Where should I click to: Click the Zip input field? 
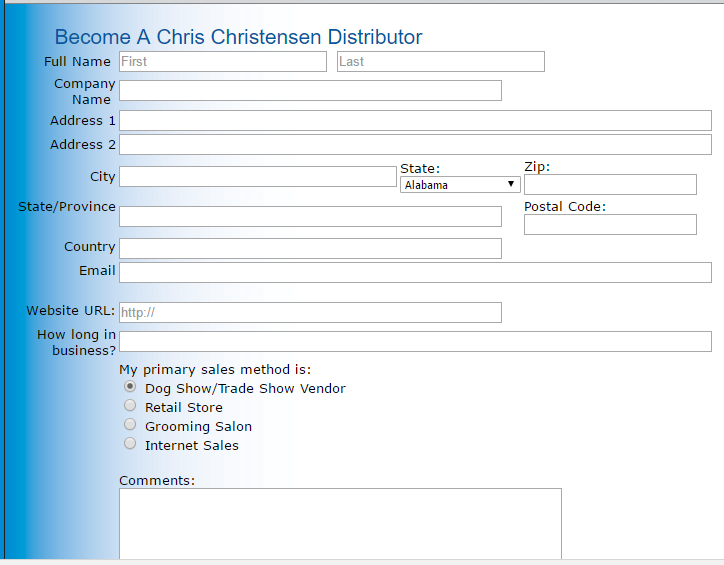click(x=610, y=184)
